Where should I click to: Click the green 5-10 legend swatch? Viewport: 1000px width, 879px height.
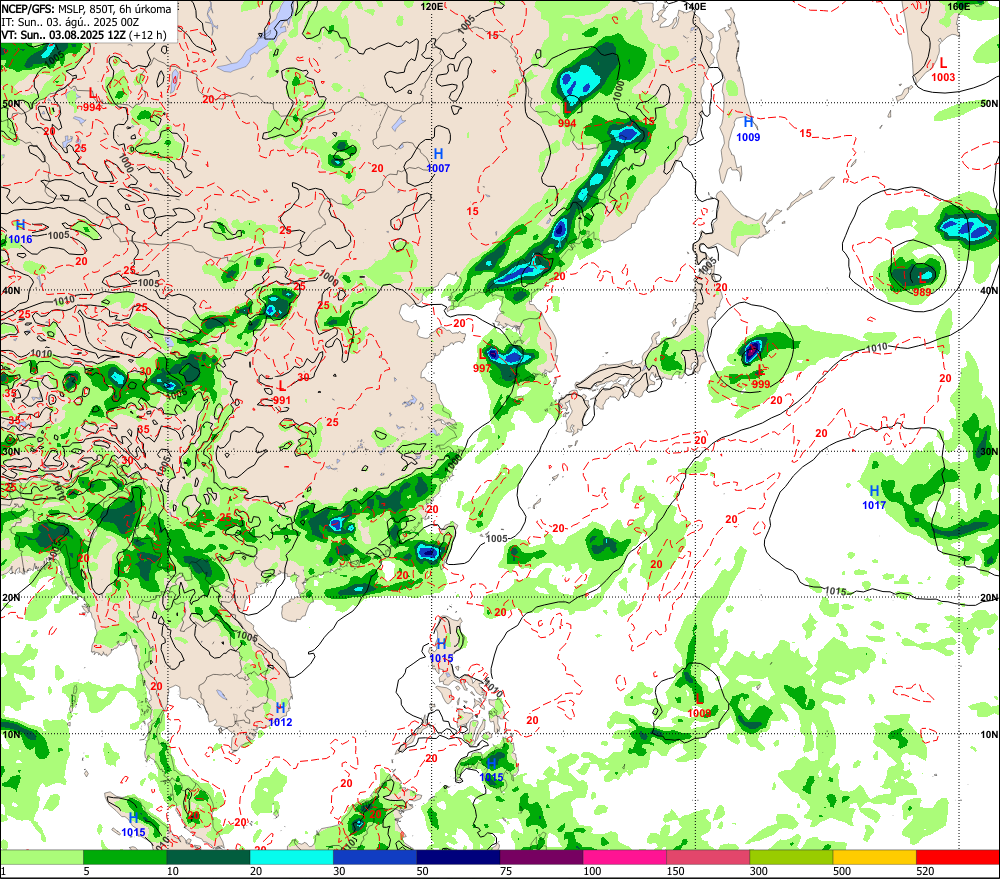pyautogui.click(x=125, y=857)
